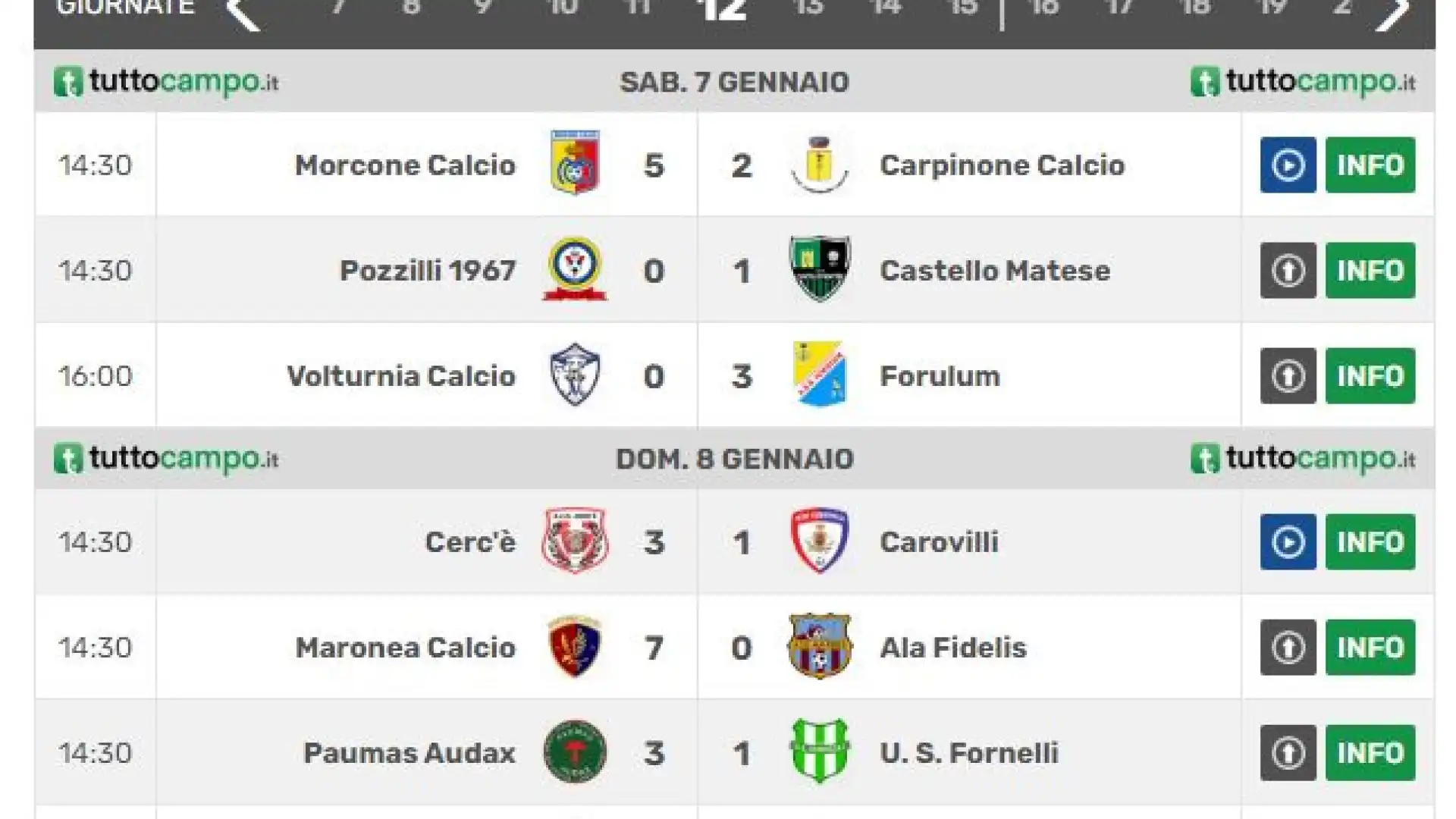The height and width of the screenshot is (819, 1456).
Task: Play video for Morcone Calcio match
Action: (x=1288, y=165)
